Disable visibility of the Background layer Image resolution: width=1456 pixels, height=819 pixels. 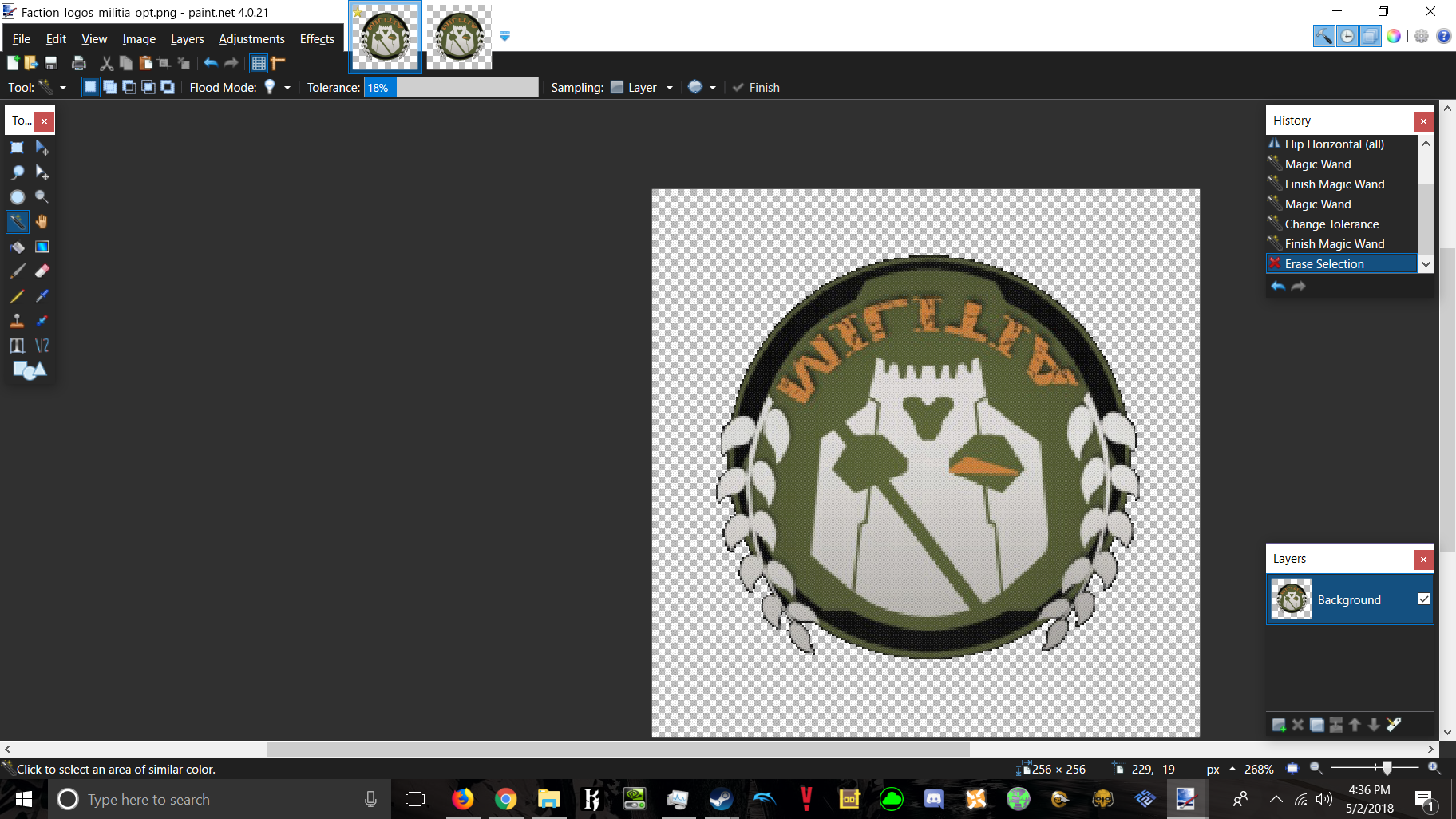[x=1425, y=599]
